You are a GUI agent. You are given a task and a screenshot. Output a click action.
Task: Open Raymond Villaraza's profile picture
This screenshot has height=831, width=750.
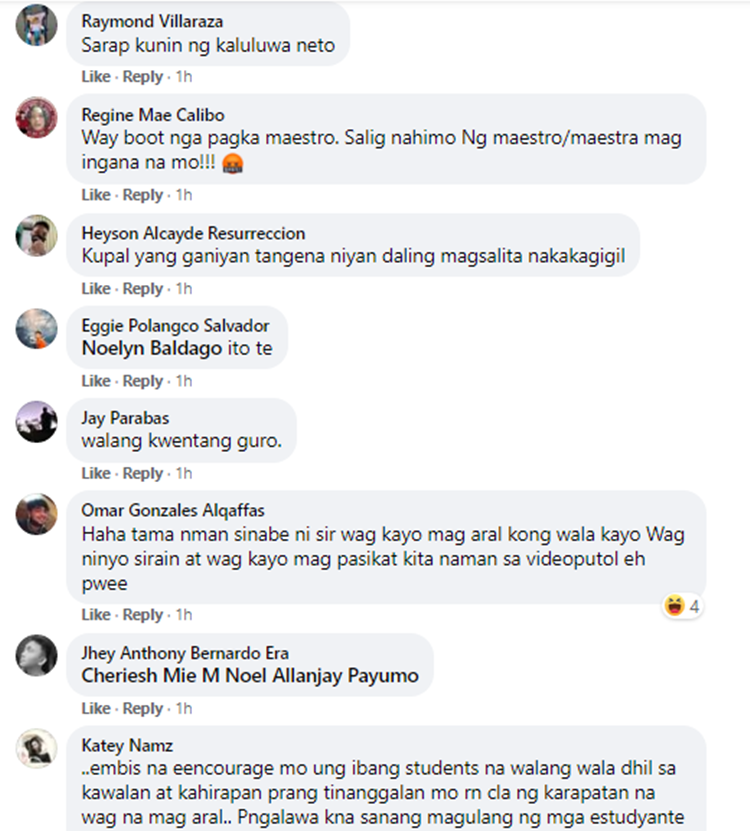(36, 24)
